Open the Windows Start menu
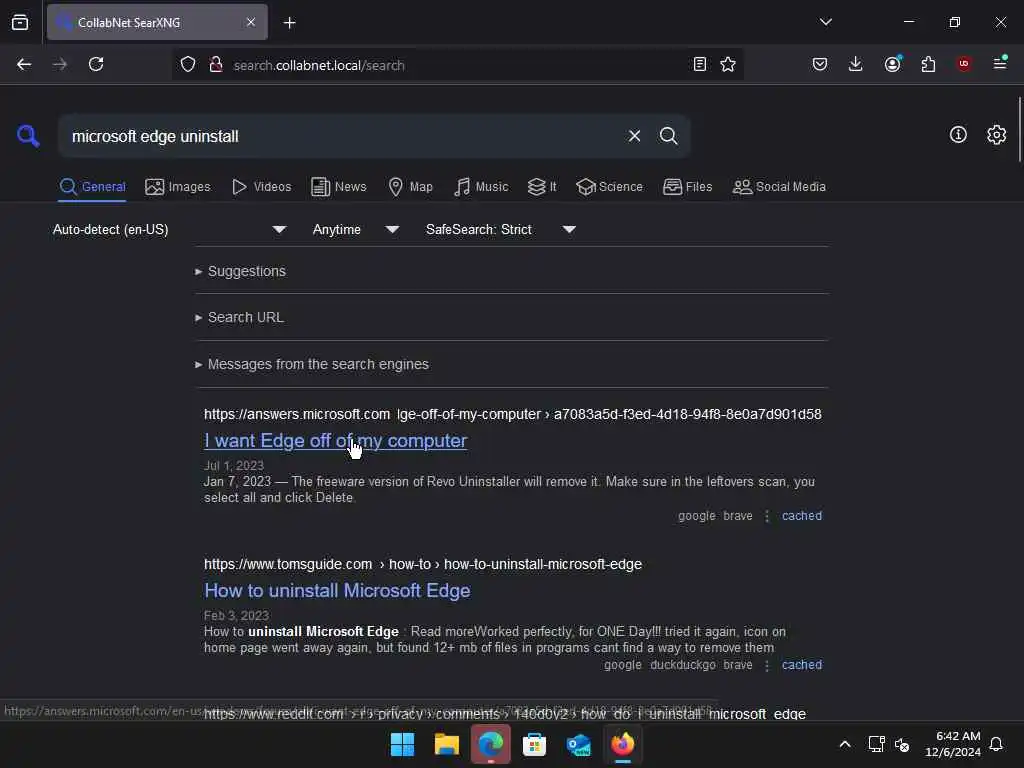 (x=402, y=744)
